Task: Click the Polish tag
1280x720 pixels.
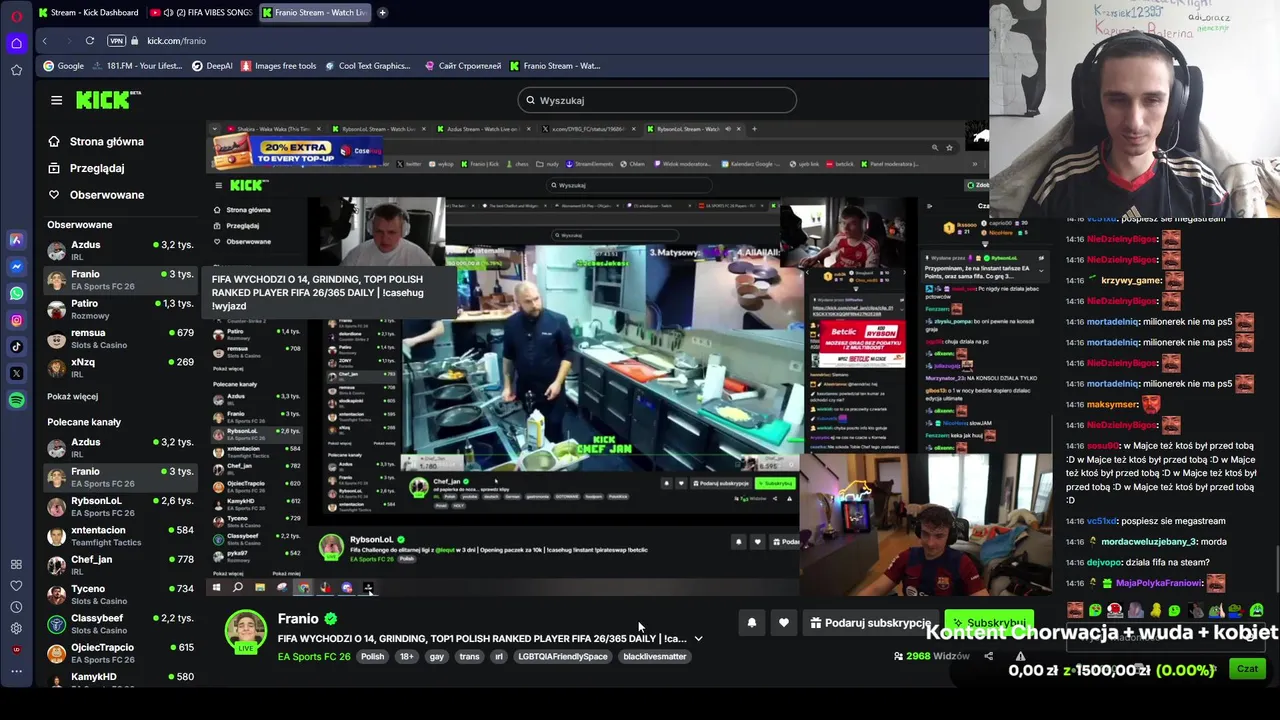Action: (x=372, y=657)
